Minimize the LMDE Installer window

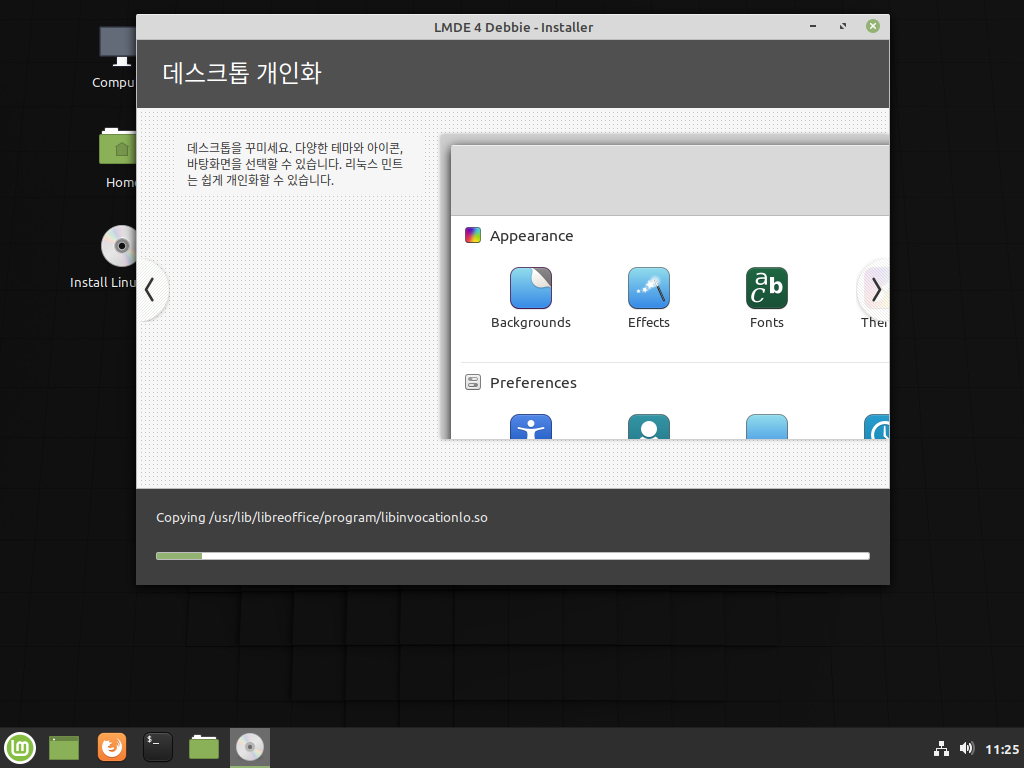[x=813, y=26]
